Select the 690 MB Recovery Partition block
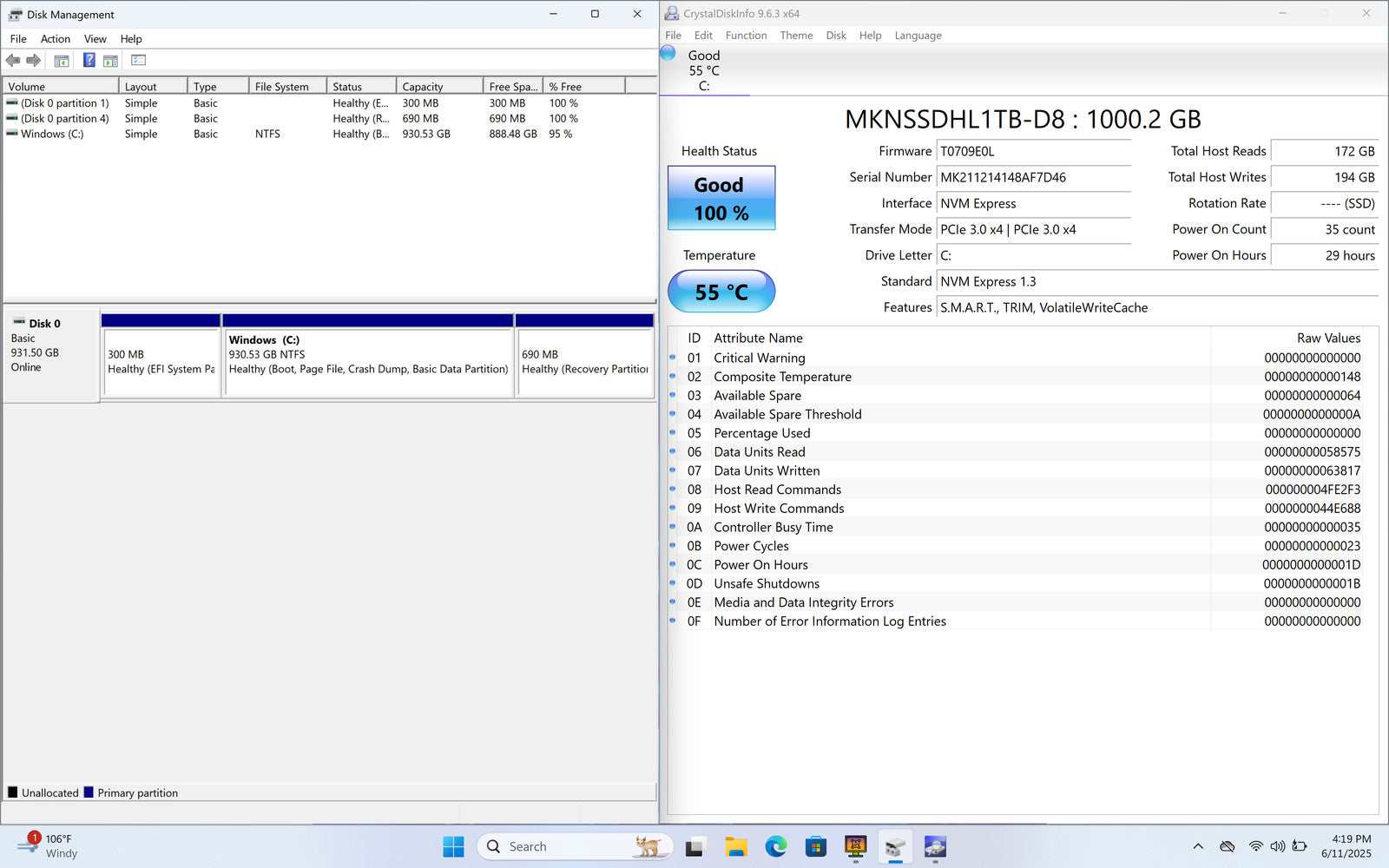 (x=585, y=362)
